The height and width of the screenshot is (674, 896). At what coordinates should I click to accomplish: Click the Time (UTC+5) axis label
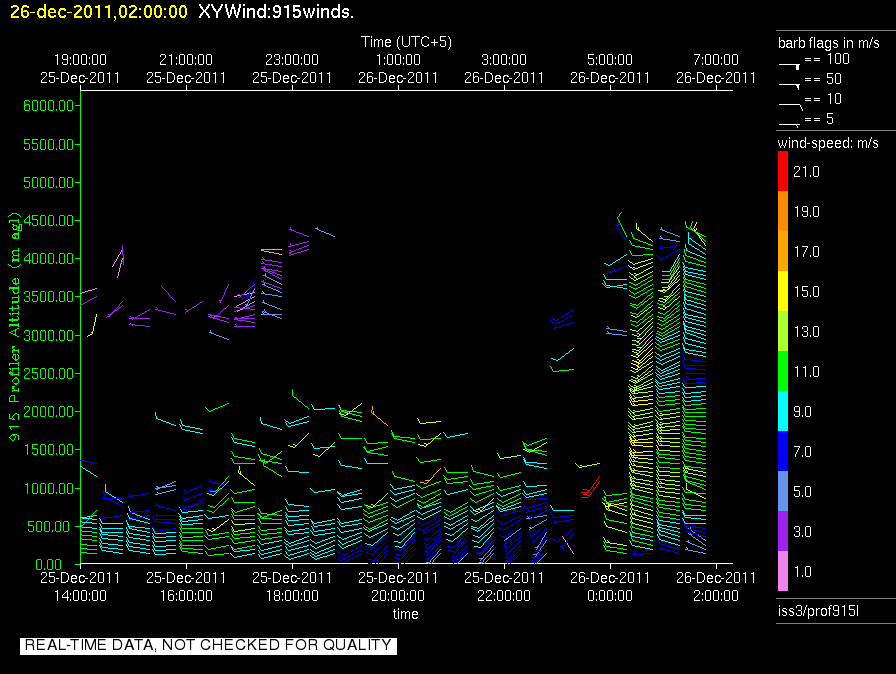[x=406, y=42]
